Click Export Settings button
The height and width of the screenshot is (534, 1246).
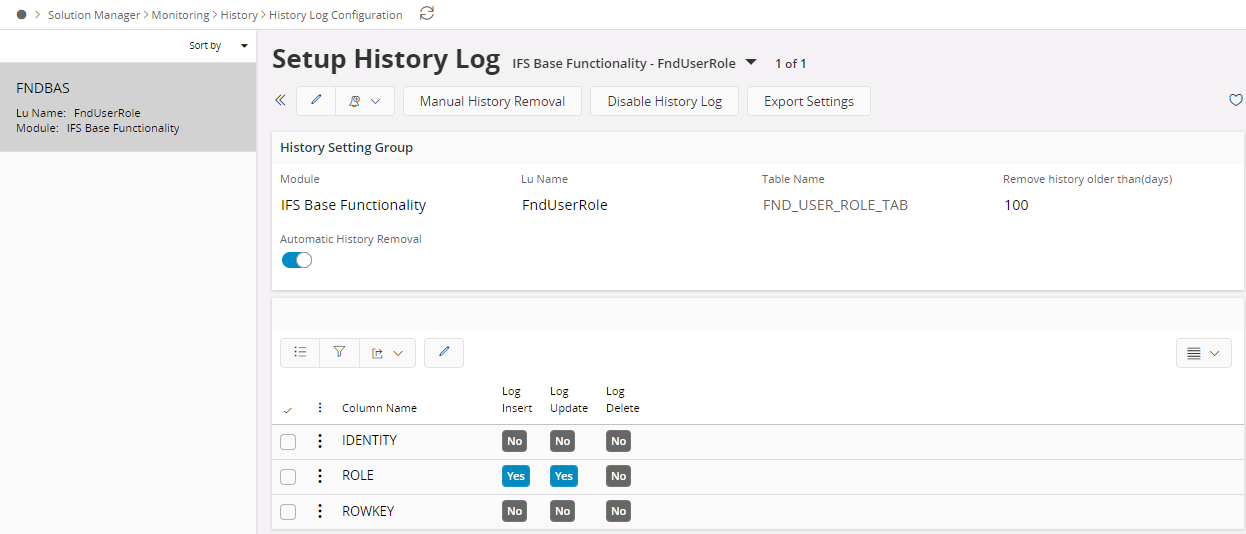(809, 101)
